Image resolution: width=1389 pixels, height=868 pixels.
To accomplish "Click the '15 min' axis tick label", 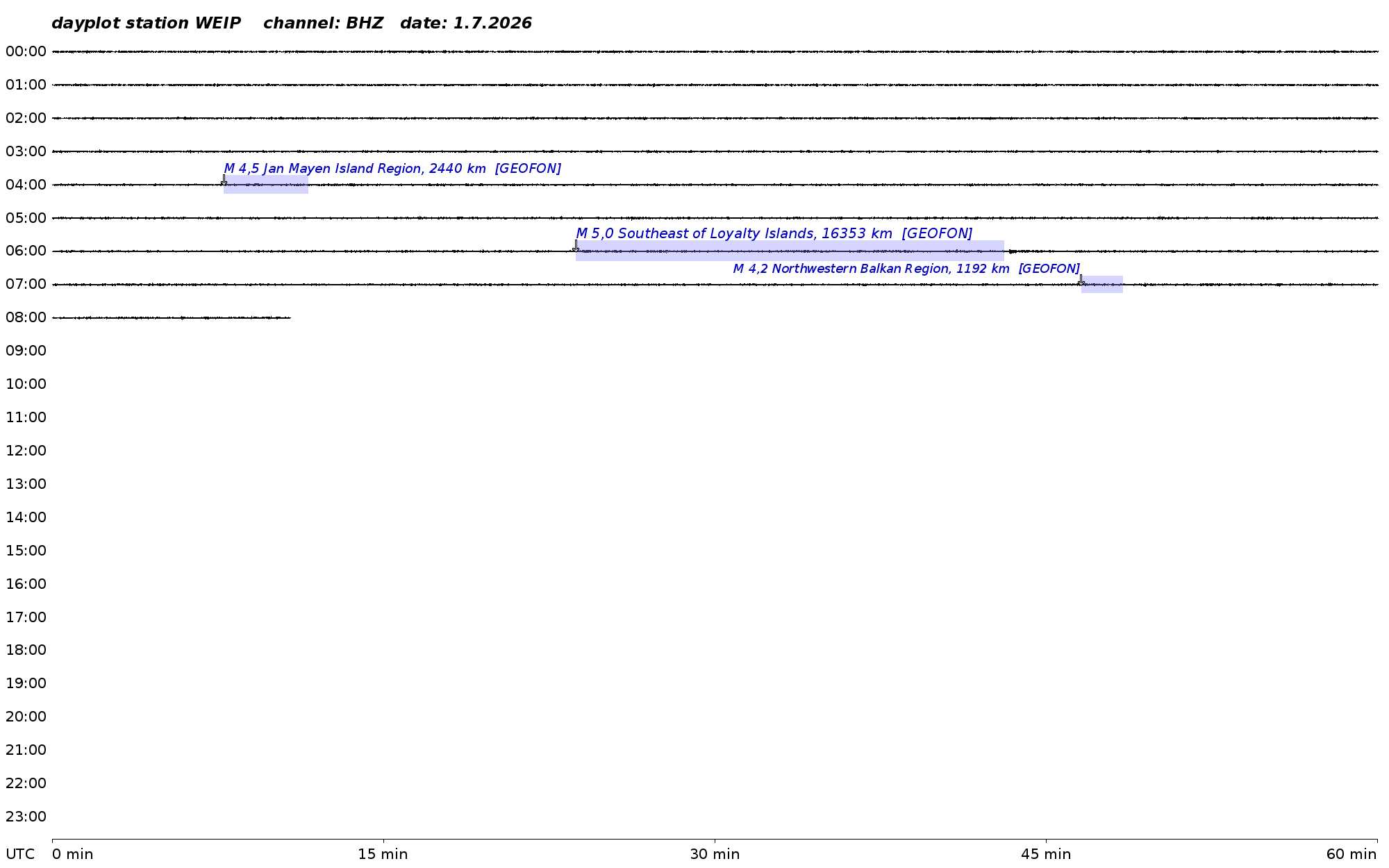I will (383, 854).
